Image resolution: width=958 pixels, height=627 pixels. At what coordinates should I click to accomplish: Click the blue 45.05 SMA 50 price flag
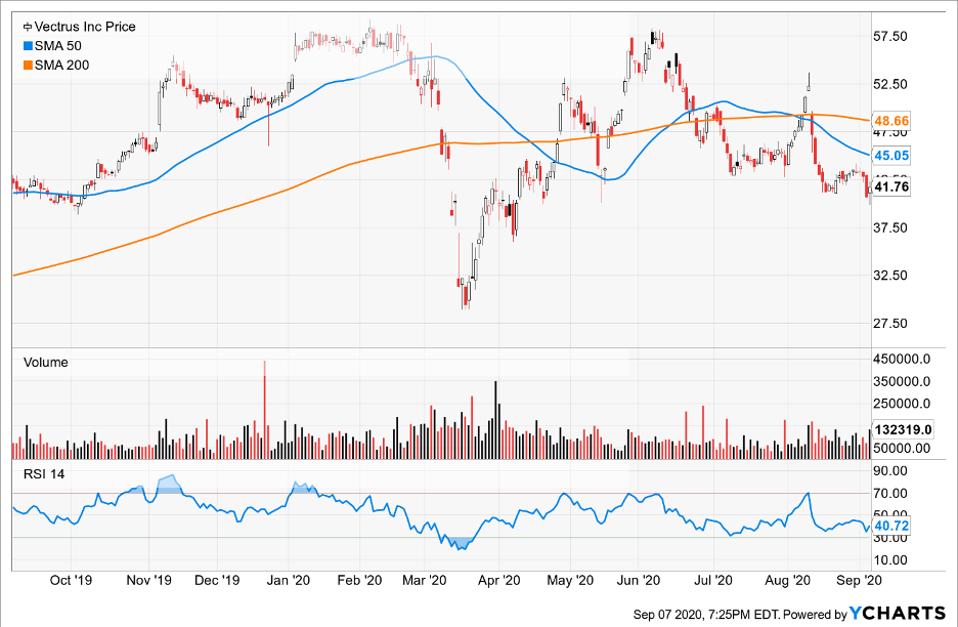coord(891,155)
